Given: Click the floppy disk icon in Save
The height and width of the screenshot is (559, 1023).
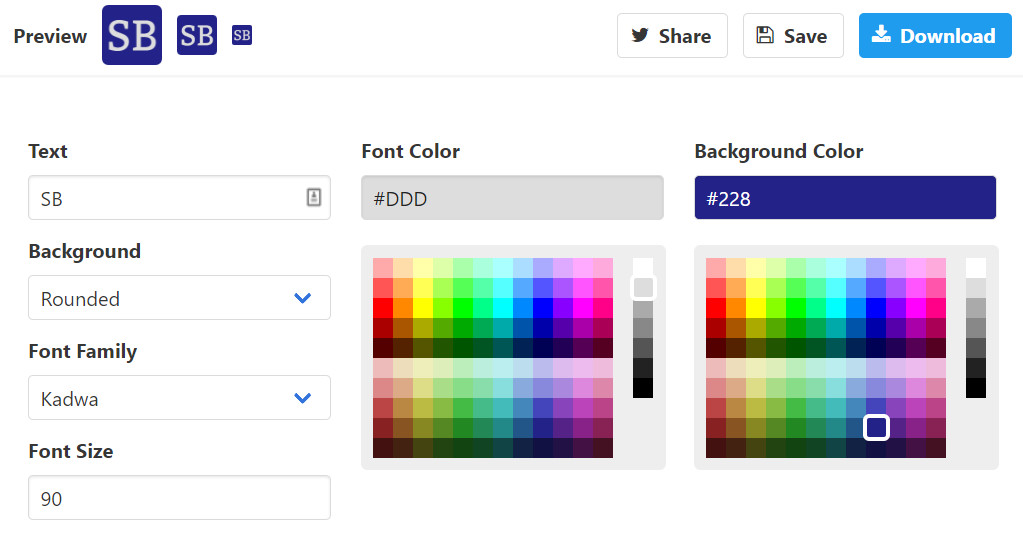Looking at the screenshot, I should (x=765, y=35).
